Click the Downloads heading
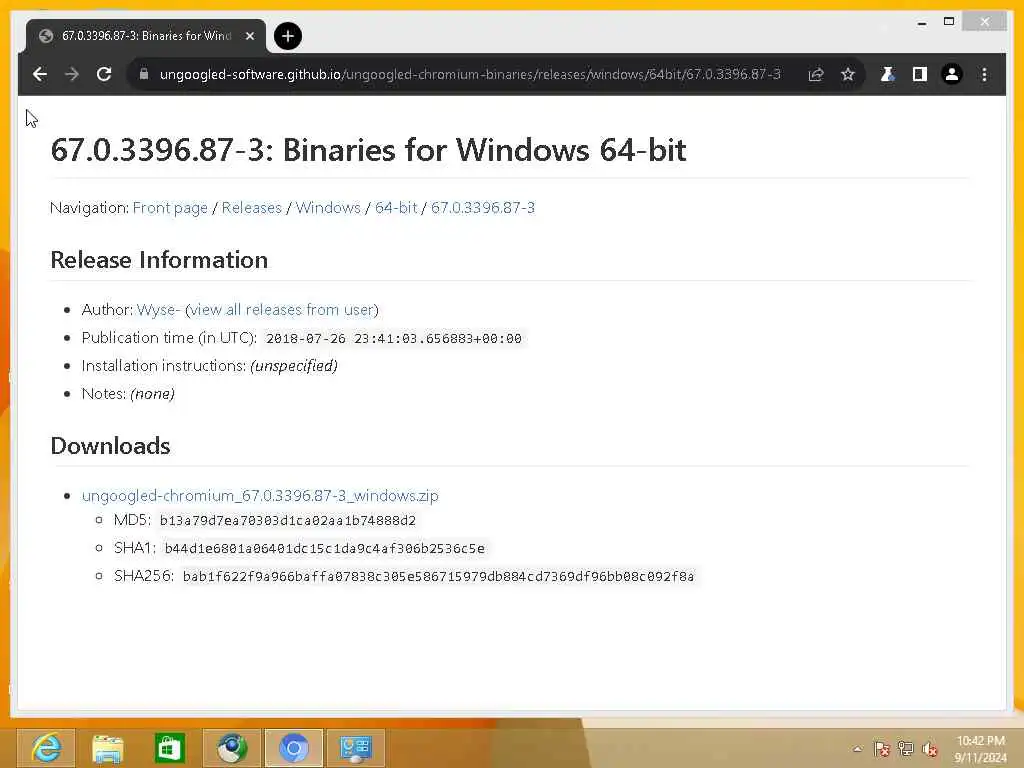 tap(110, 446)
